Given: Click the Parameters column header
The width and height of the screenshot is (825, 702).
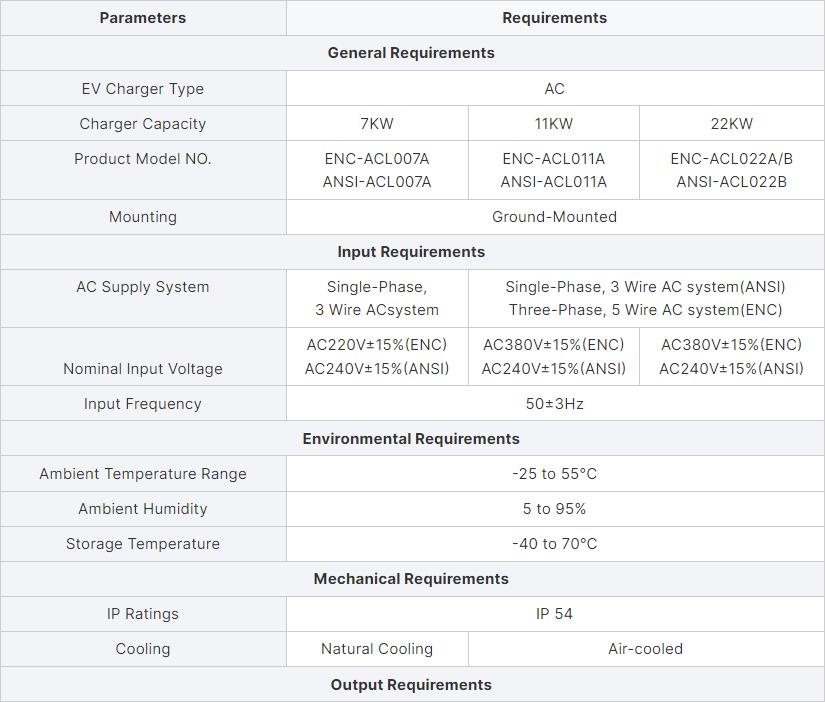Looking at the screenshot, I should (143, 18).
